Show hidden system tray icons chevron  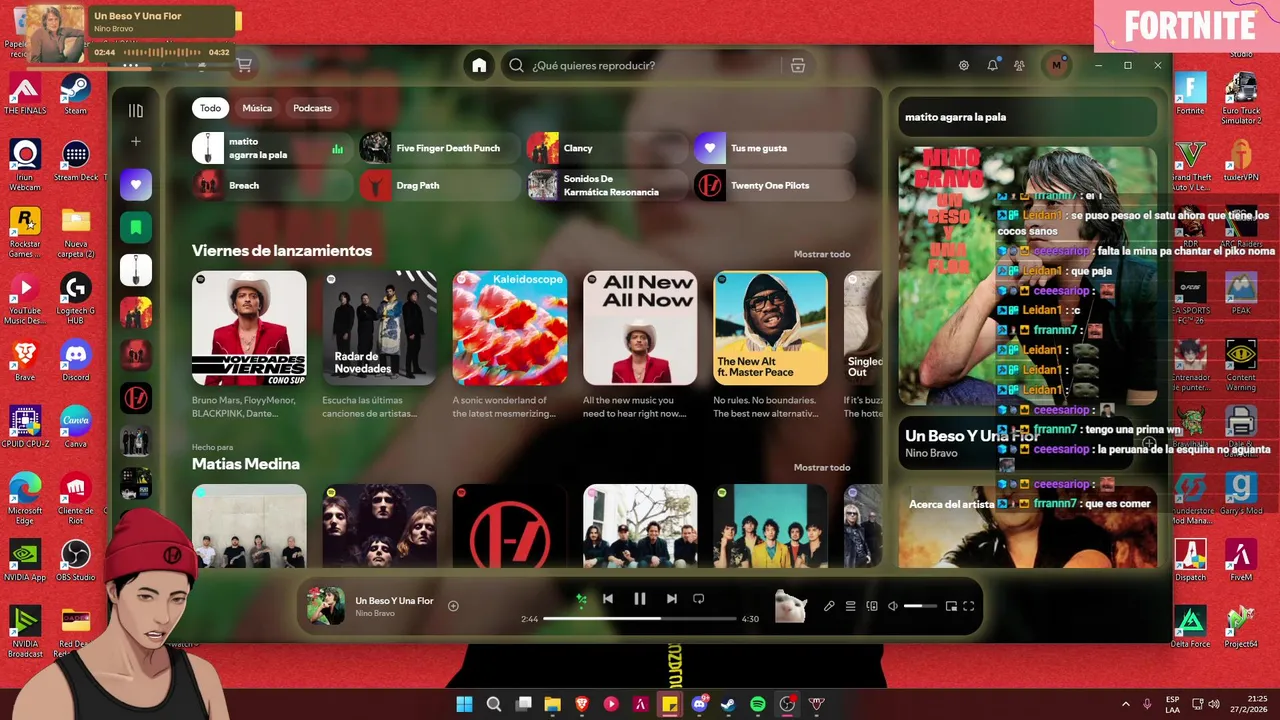click(1125, 704)
